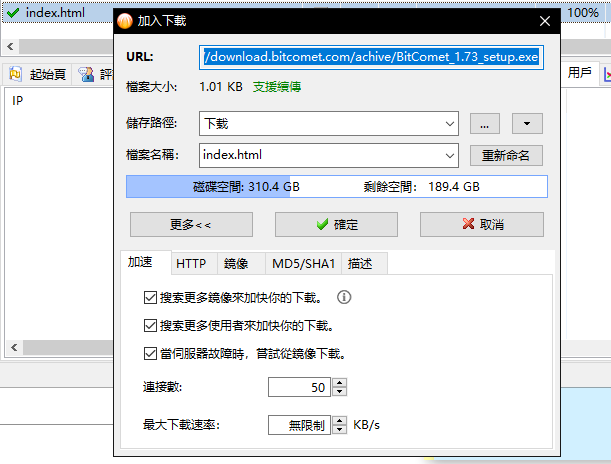The width and height of the screenshot is (611, 464).
Task: Click the 重新命名 rename button
Action: click(x=506, y=155)
